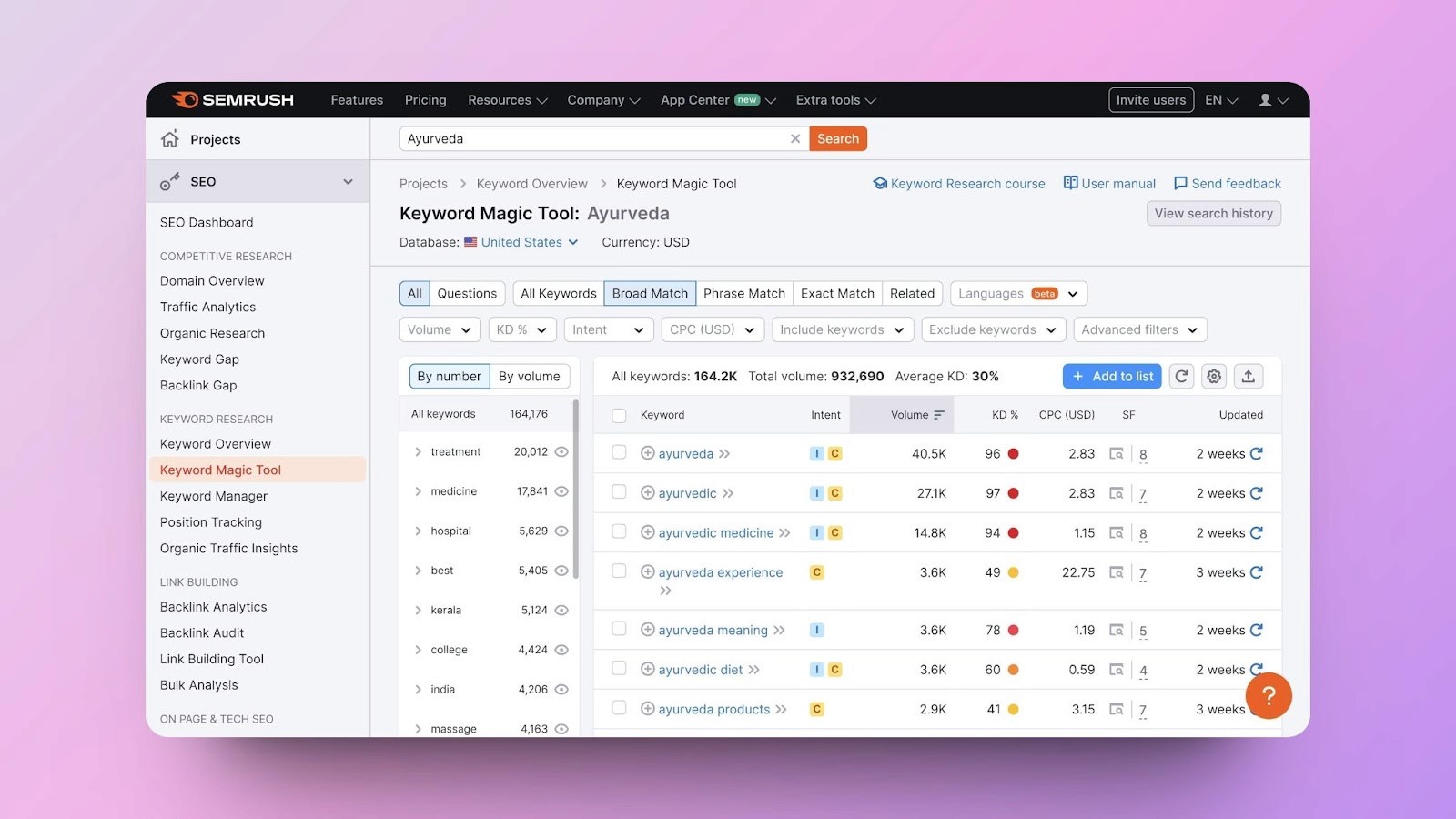
Task: Toggle eye icon for treatment group
Action: [x=561, y=451]
